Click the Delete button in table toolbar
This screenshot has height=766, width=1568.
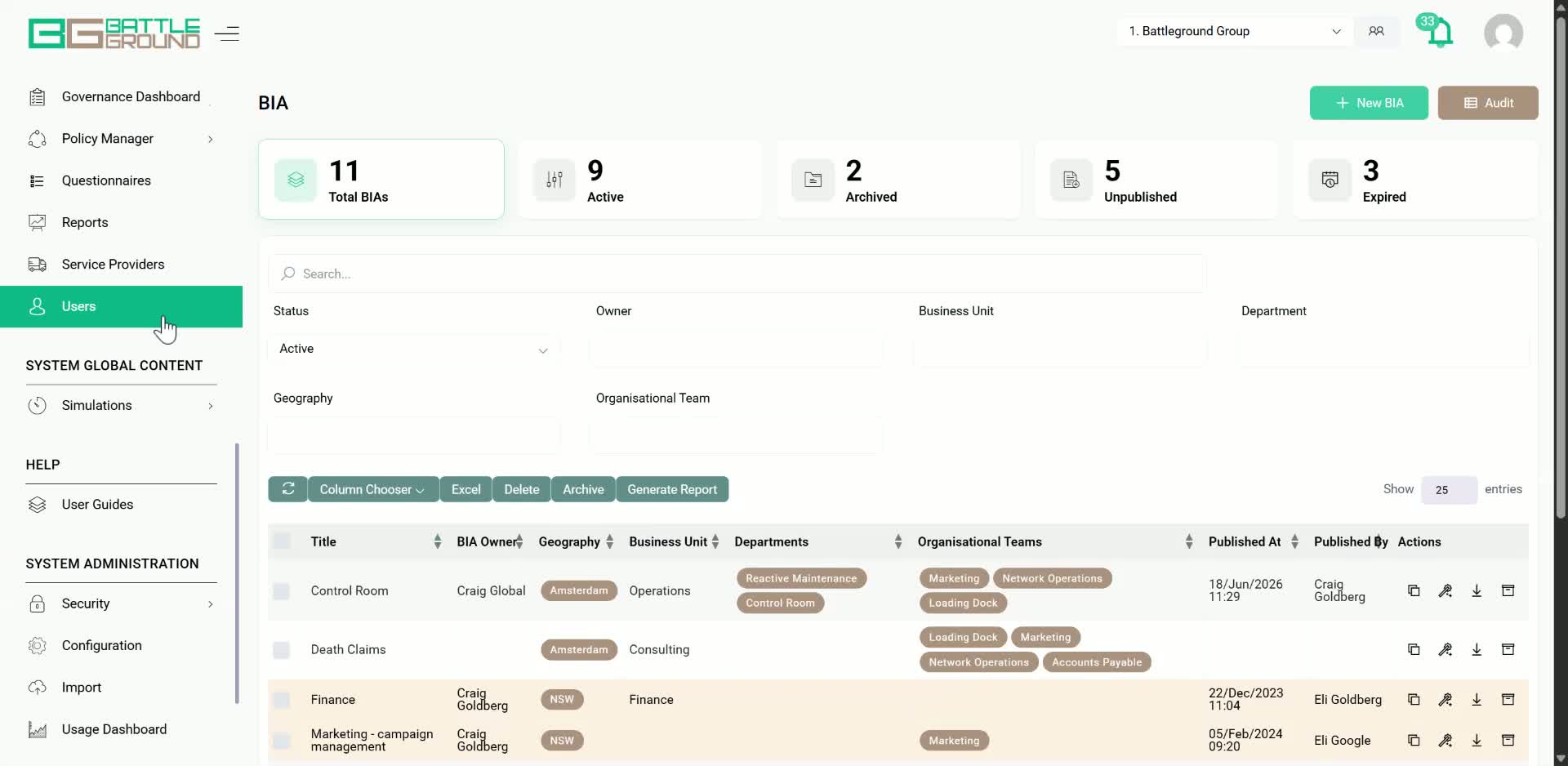pyautogui.click(x=522, y=489)
